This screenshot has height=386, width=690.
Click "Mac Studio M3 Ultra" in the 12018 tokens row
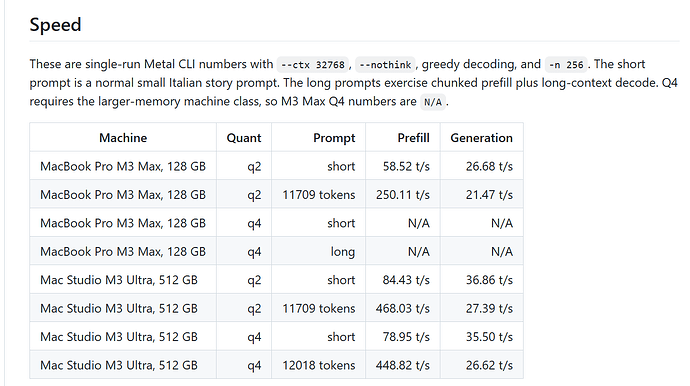point(96,365)
